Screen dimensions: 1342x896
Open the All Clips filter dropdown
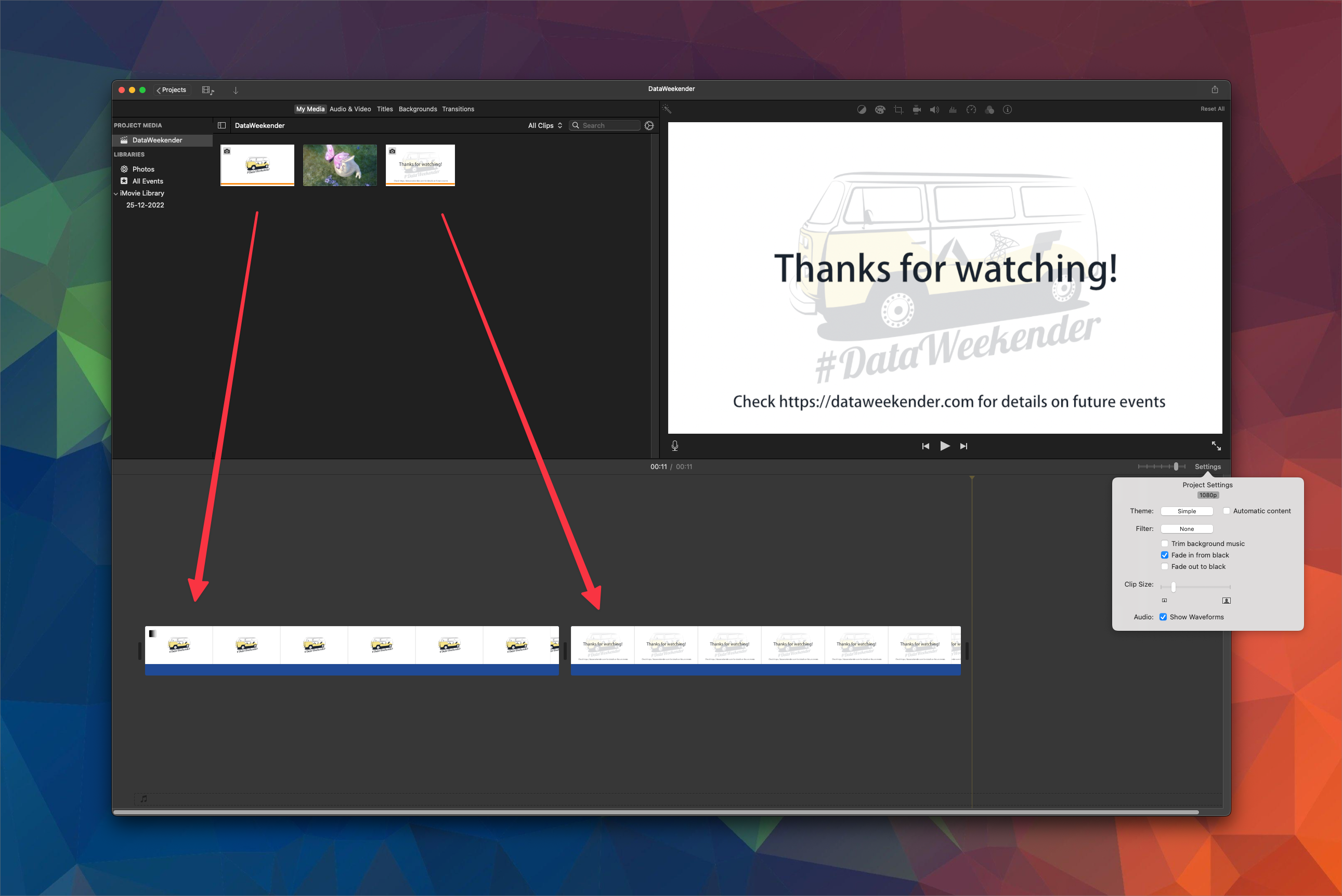click(543, 125)
